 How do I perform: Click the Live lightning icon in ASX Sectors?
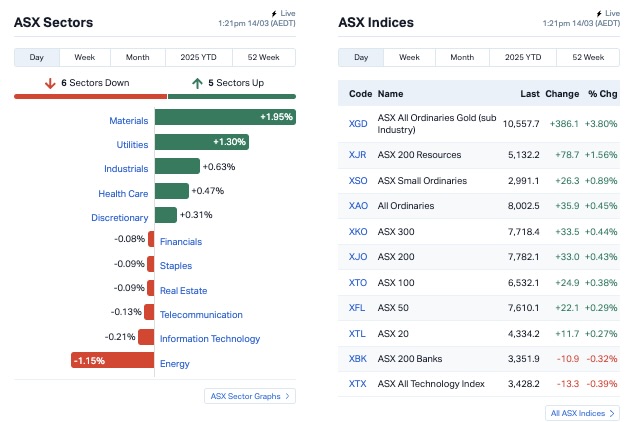pos(274,14)
